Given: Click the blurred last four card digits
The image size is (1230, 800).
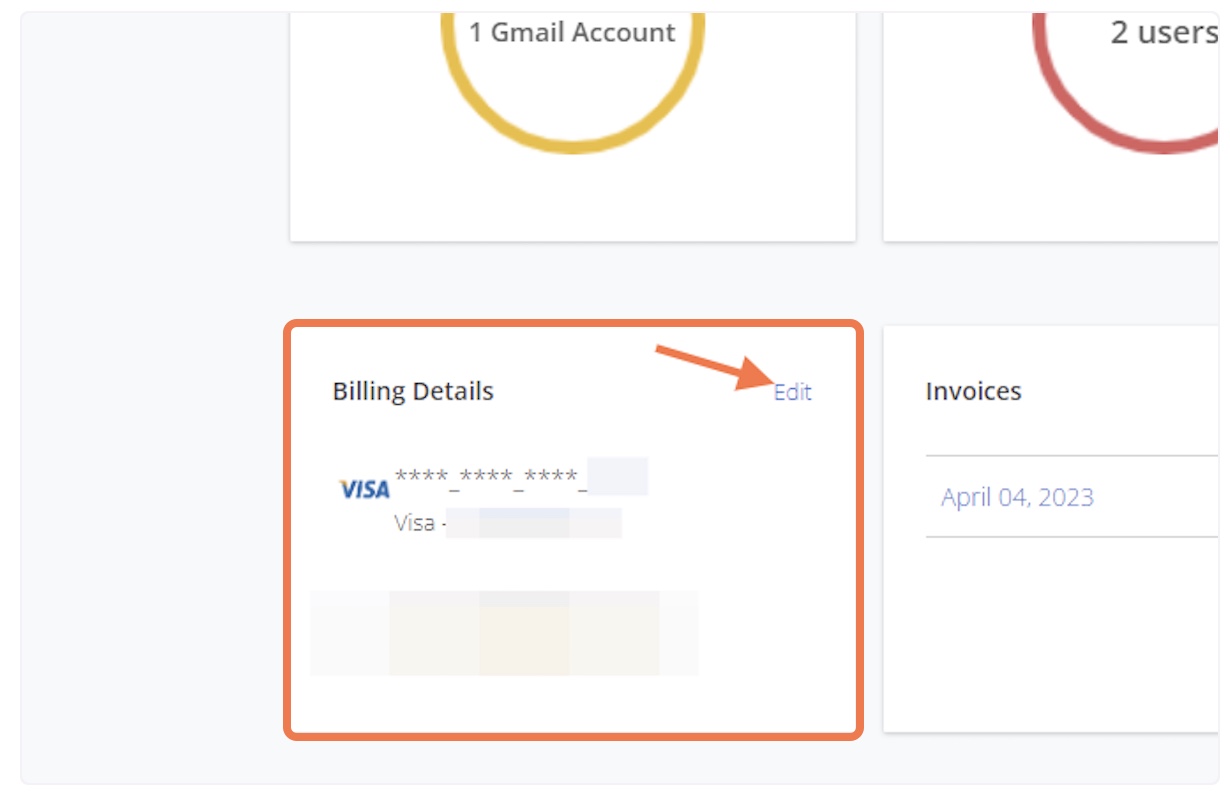Looking at the screenshot, I should [618, 477].
